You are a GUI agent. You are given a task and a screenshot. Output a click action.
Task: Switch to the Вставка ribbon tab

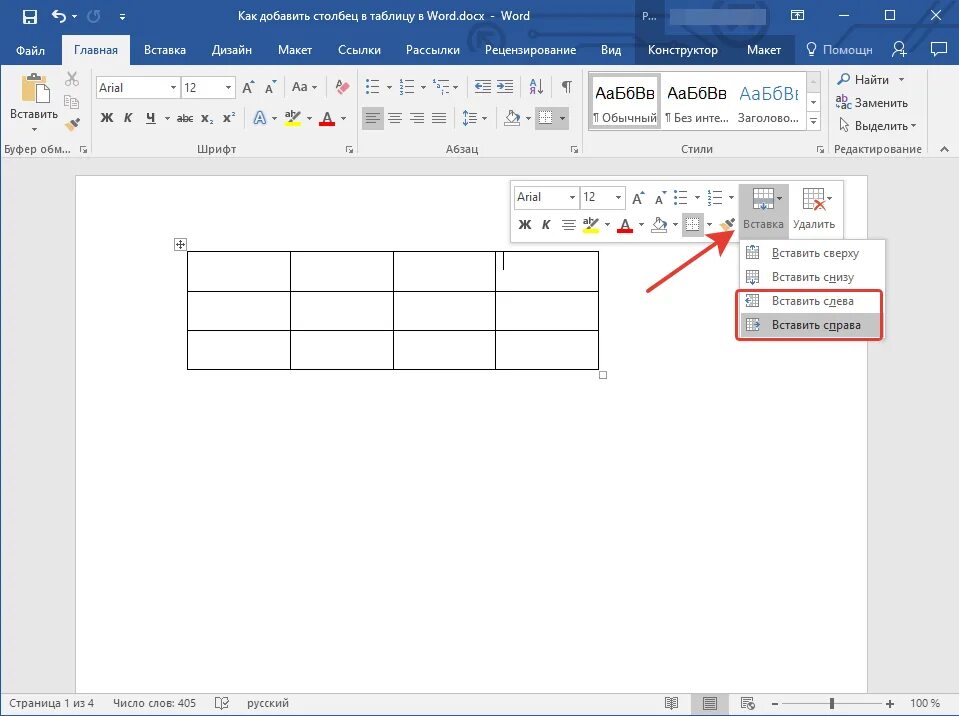[x=165, y=50]
